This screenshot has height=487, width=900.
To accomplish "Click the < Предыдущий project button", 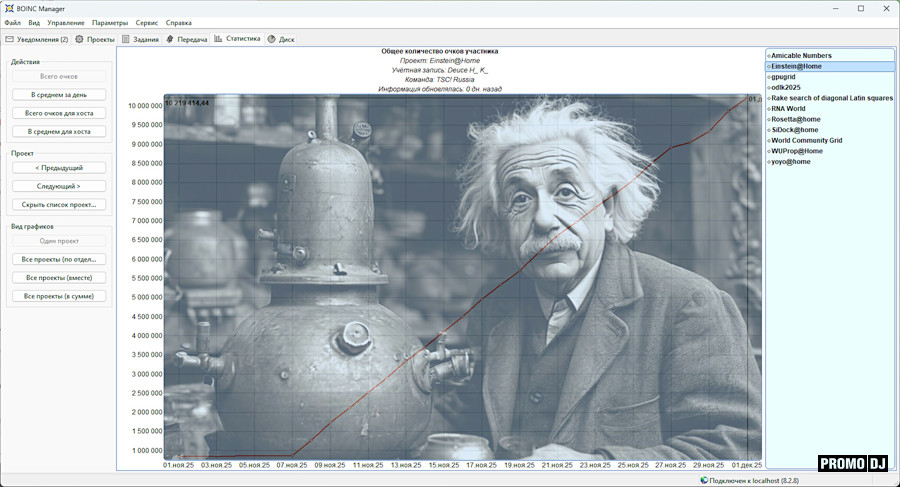I will click(58, 168).
